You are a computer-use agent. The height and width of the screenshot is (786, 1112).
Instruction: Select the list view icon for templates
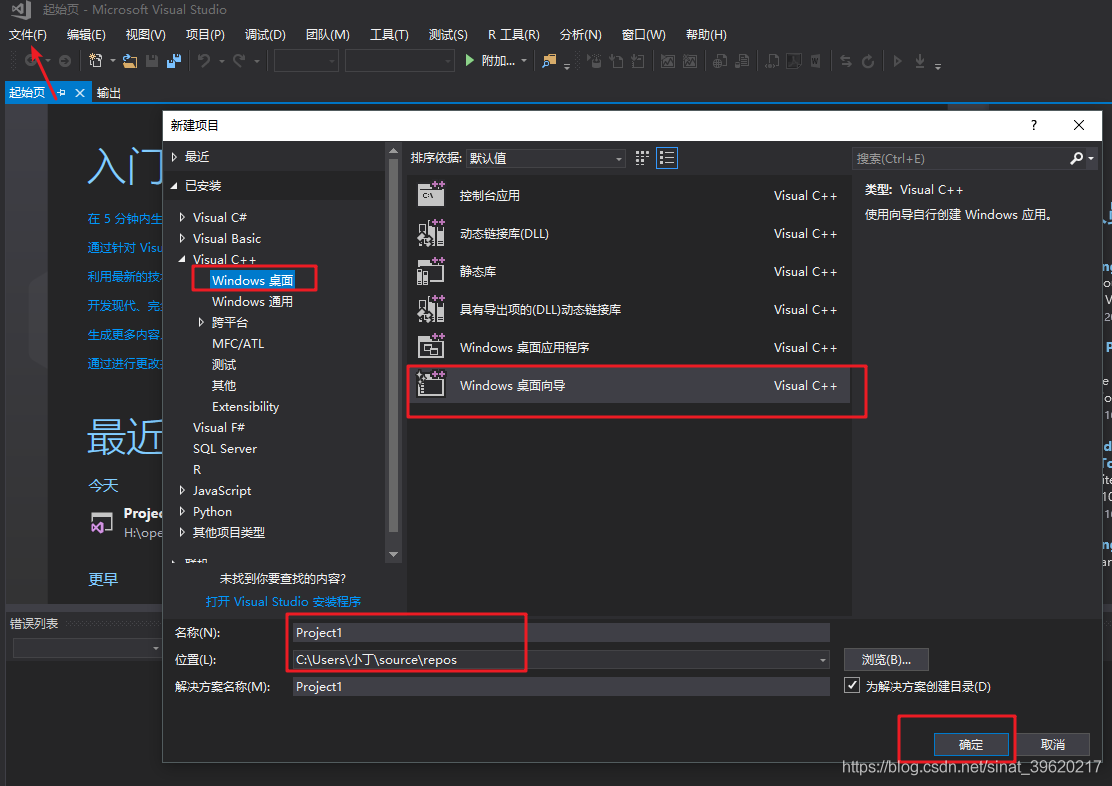tap(667, 157)
